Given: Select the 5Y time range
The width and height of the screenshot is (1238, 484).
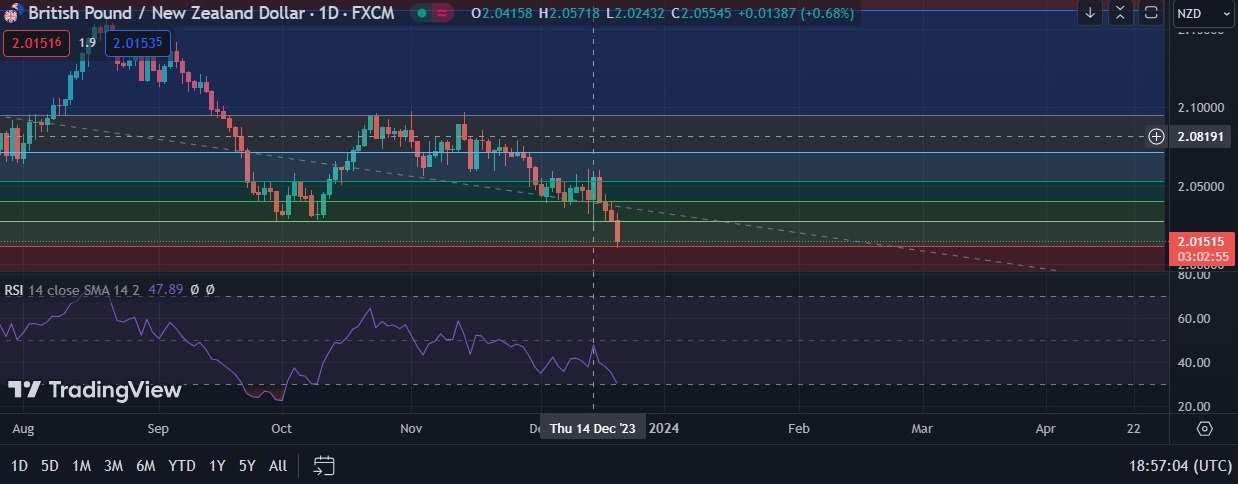Looking at the screenshot, I should pyautogui.click(x=247, y=465).
